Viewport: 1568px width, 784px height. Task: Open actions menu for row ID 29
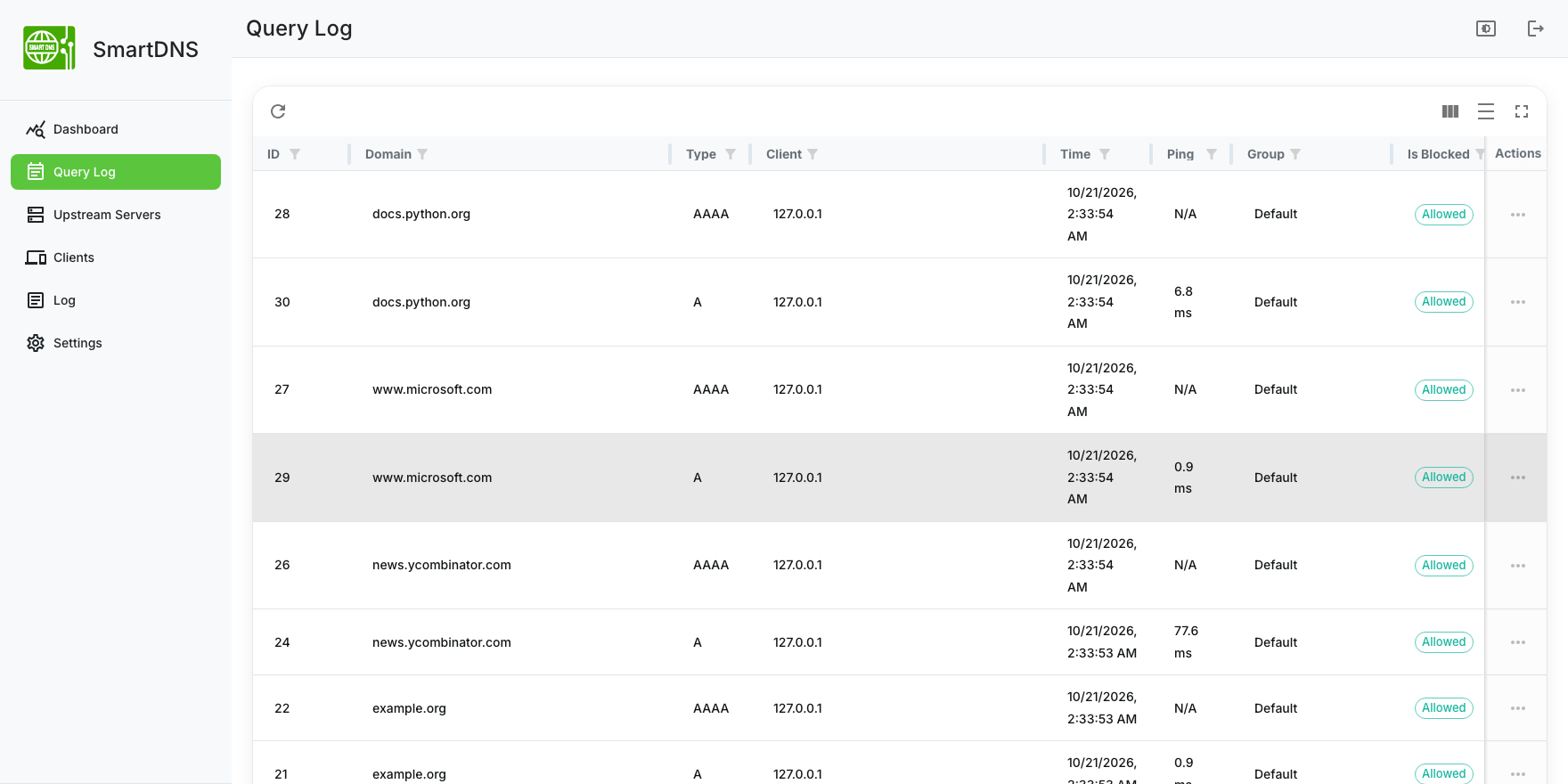1518,478
